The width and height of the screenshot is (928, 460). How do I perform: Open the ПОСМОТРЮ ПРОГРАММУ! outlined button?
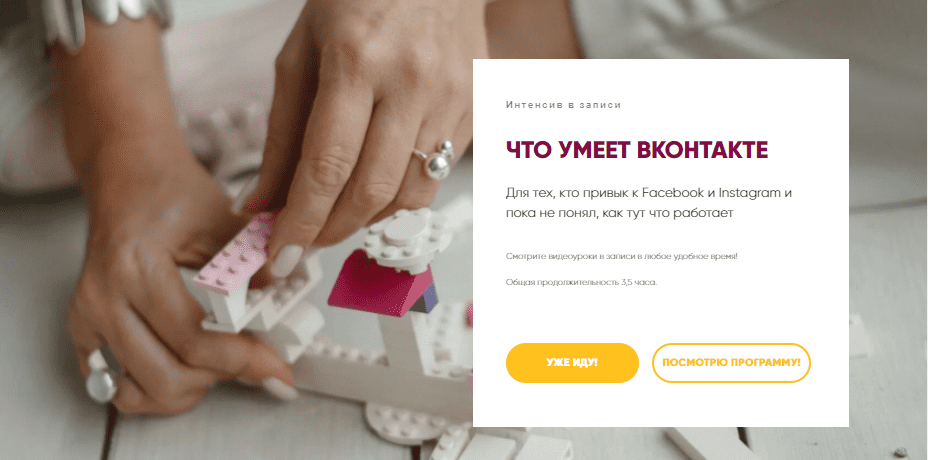click(731, 362)
